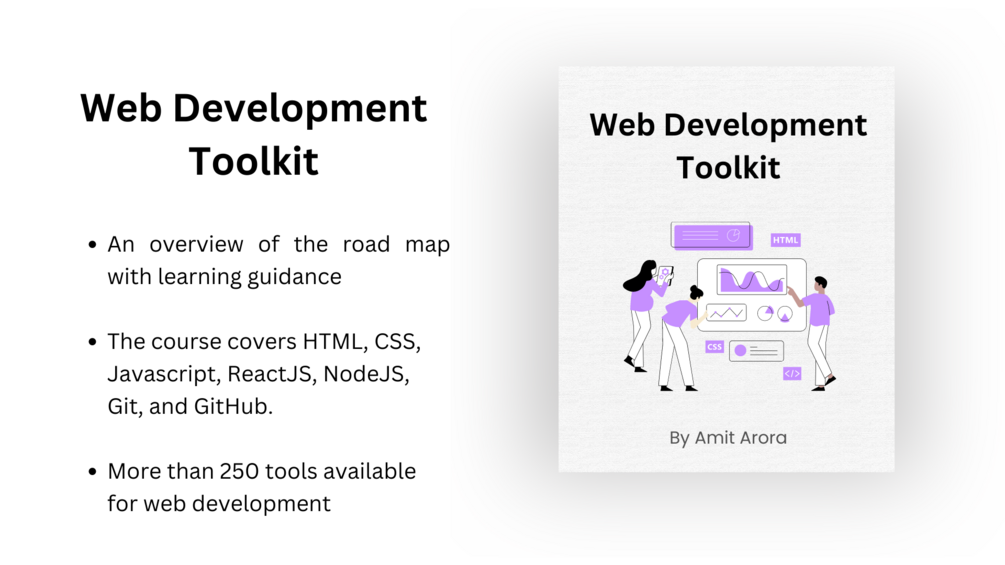Select the 250 tools available bullet

[x=252, y=487]
